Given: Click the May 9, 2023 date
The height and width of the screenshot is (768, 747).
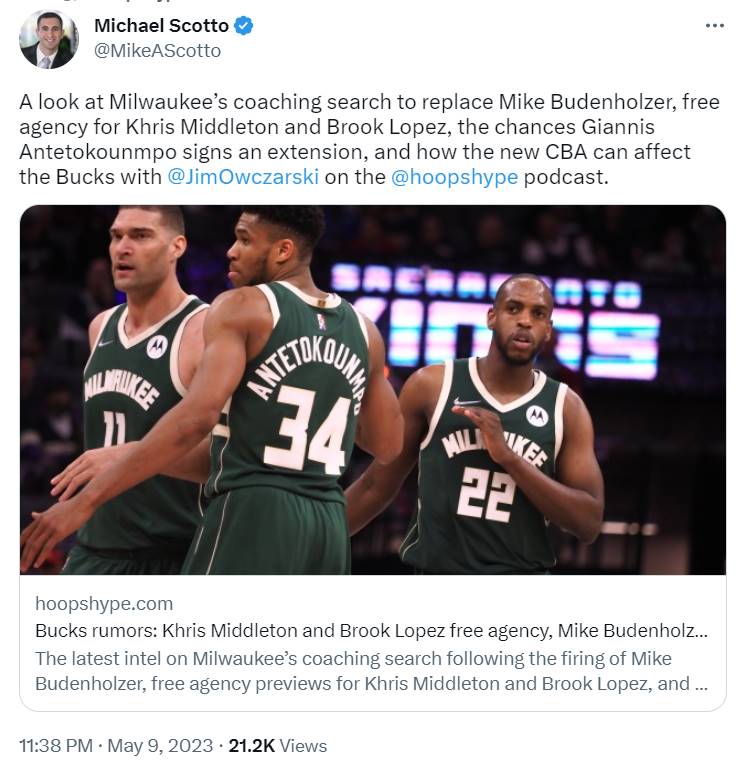Looking at the screenshot, I should tap(160, 745).
